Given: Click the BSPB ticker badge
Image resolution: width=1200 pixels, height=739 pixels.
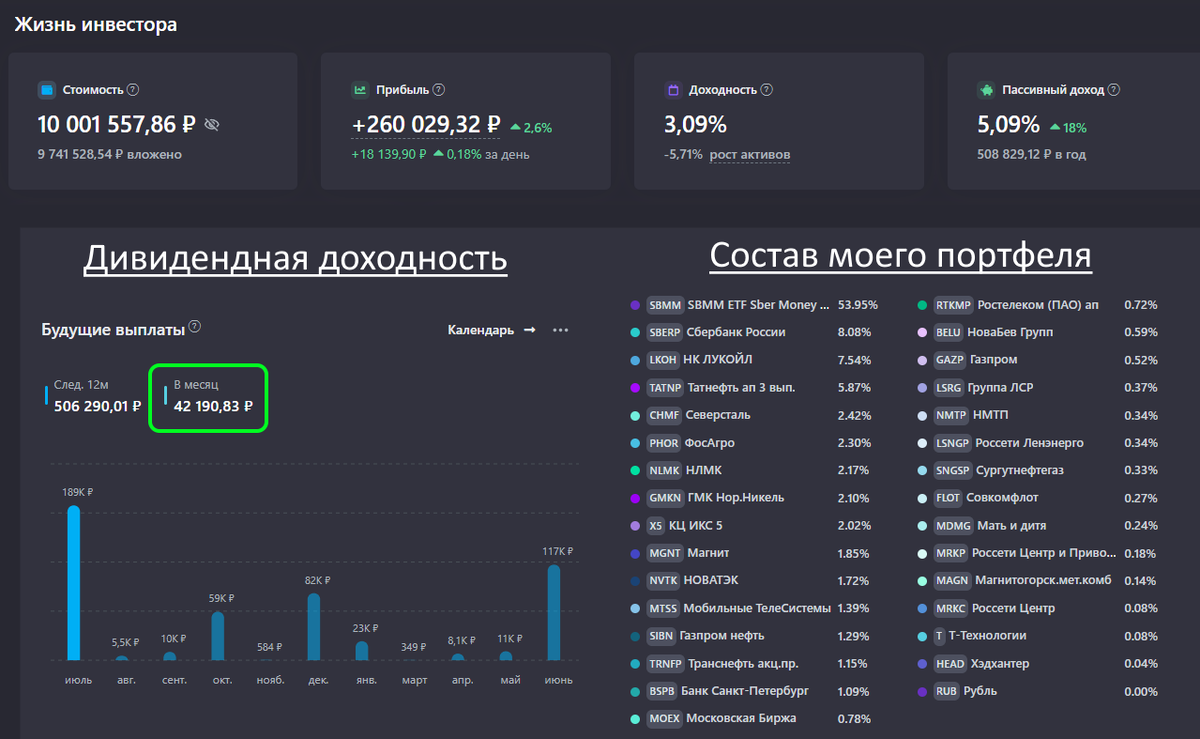Looking at the screenshot, I should coord(663,691).
